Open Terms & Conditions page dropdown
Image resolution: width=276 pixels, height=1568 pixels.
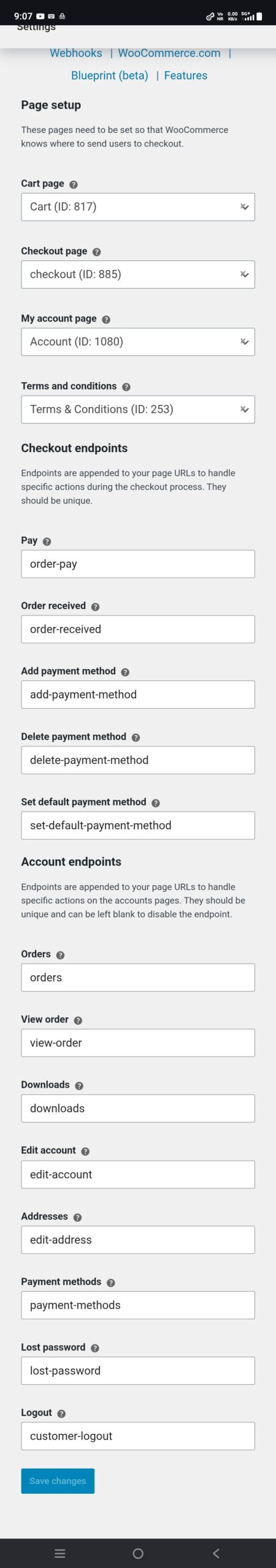point(138,409)
